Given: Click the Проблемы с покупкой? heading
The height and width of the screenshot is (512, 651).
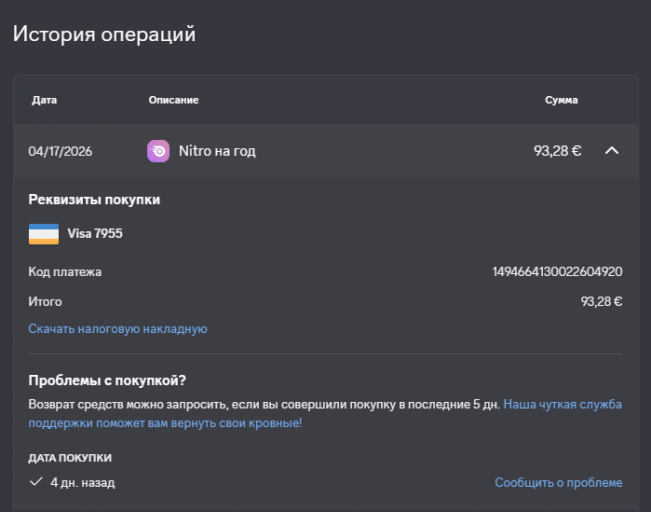Looking at the screenshot, I should click(107, 380).
